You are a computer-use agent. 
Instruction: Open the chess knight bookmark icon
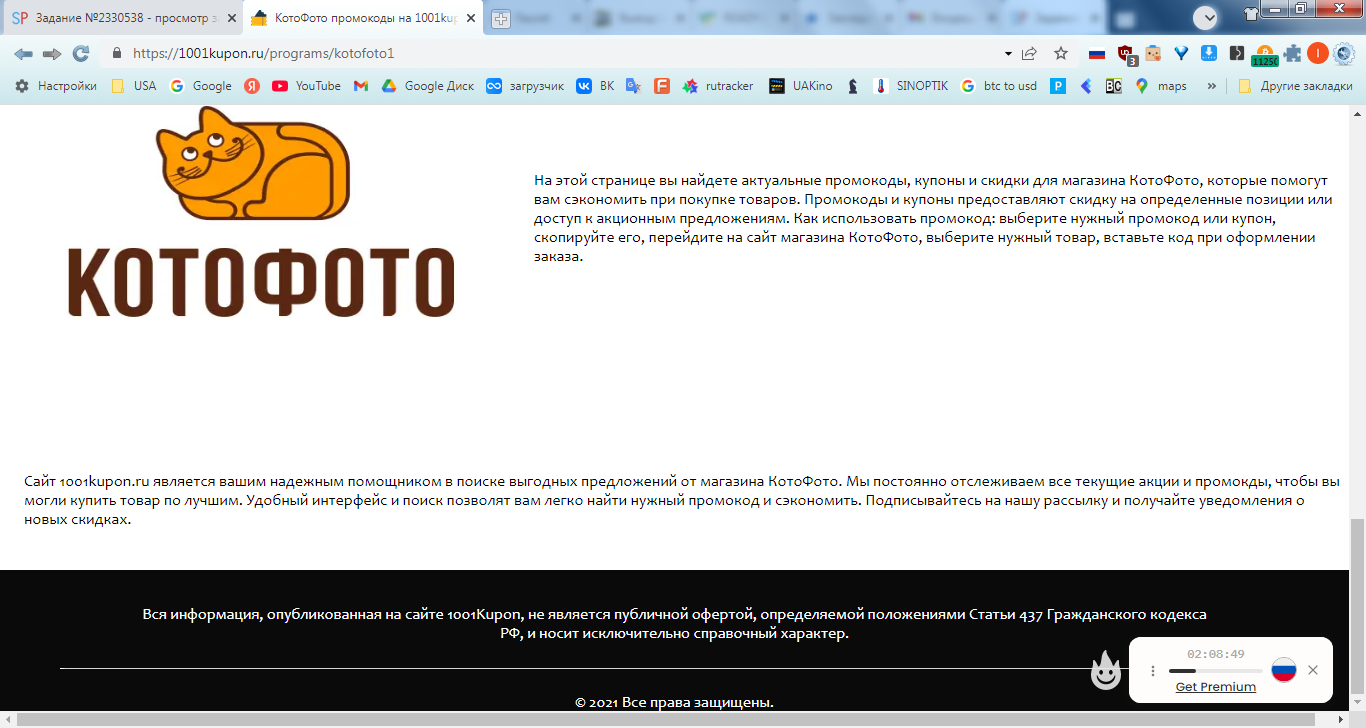click(853, 86)
